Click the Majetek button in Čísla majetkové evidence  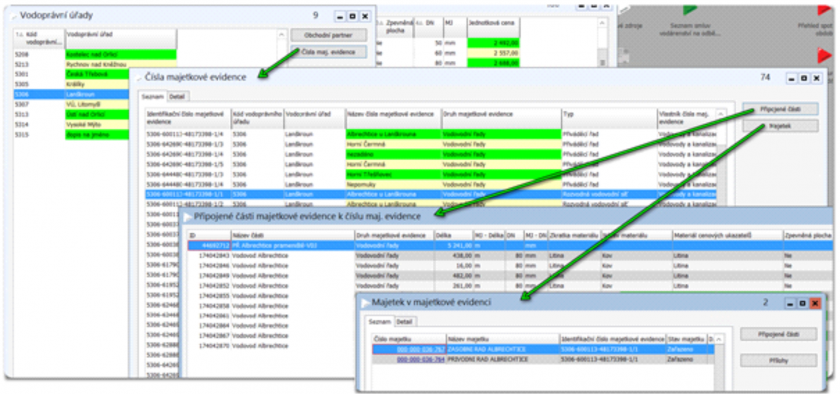click(x=781, y=126)
